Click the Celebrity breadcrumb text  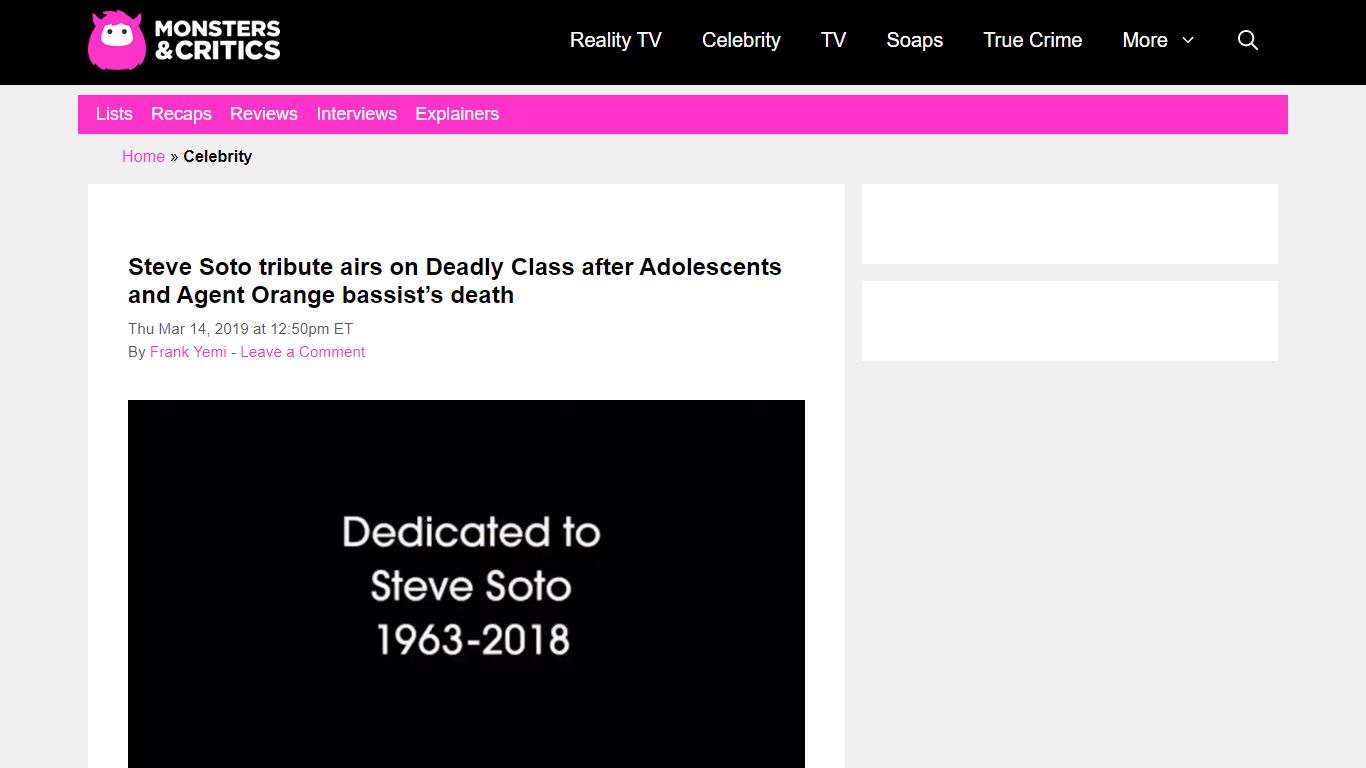[x=217, y=156]
